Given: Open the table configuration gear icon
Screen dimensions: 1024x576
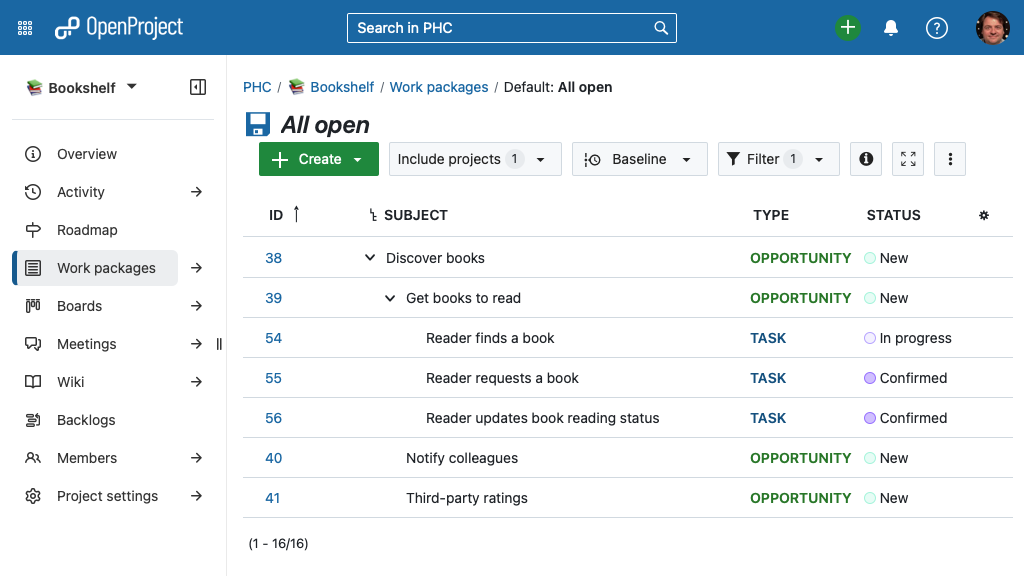Looking at the screenshot, I should point(984,215).
